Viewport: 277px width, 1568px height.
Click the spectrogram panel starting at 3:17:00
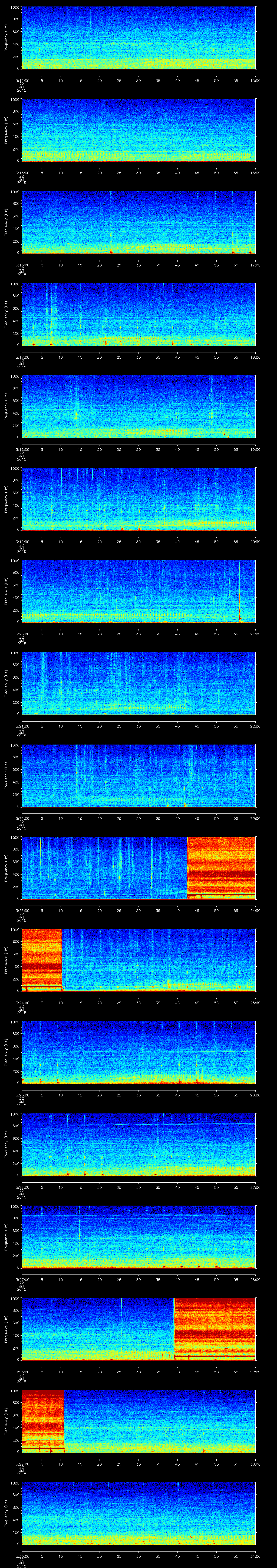click(138, 315)
